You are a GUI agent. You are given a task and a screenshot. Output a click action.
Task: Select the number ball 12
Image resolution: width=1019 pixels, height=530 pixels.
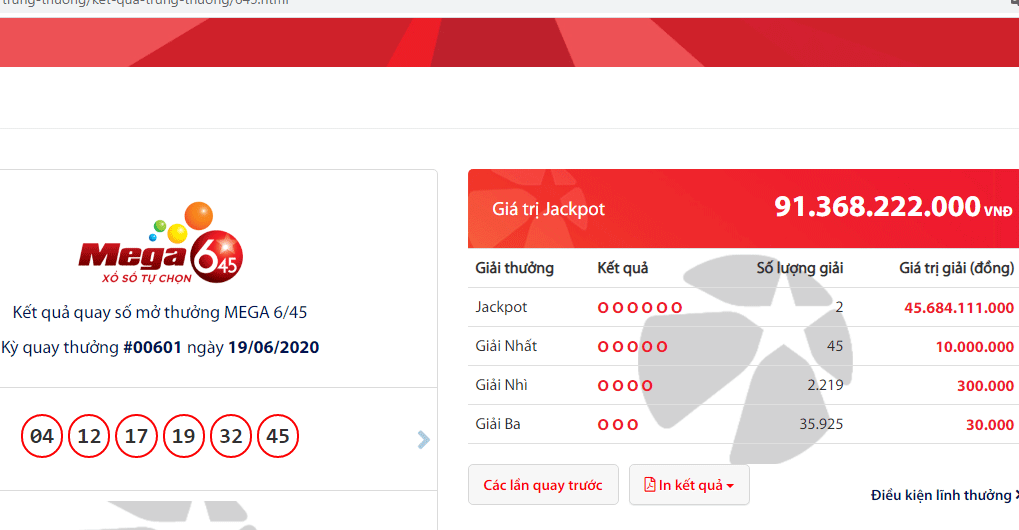click(x=89, y=437)
